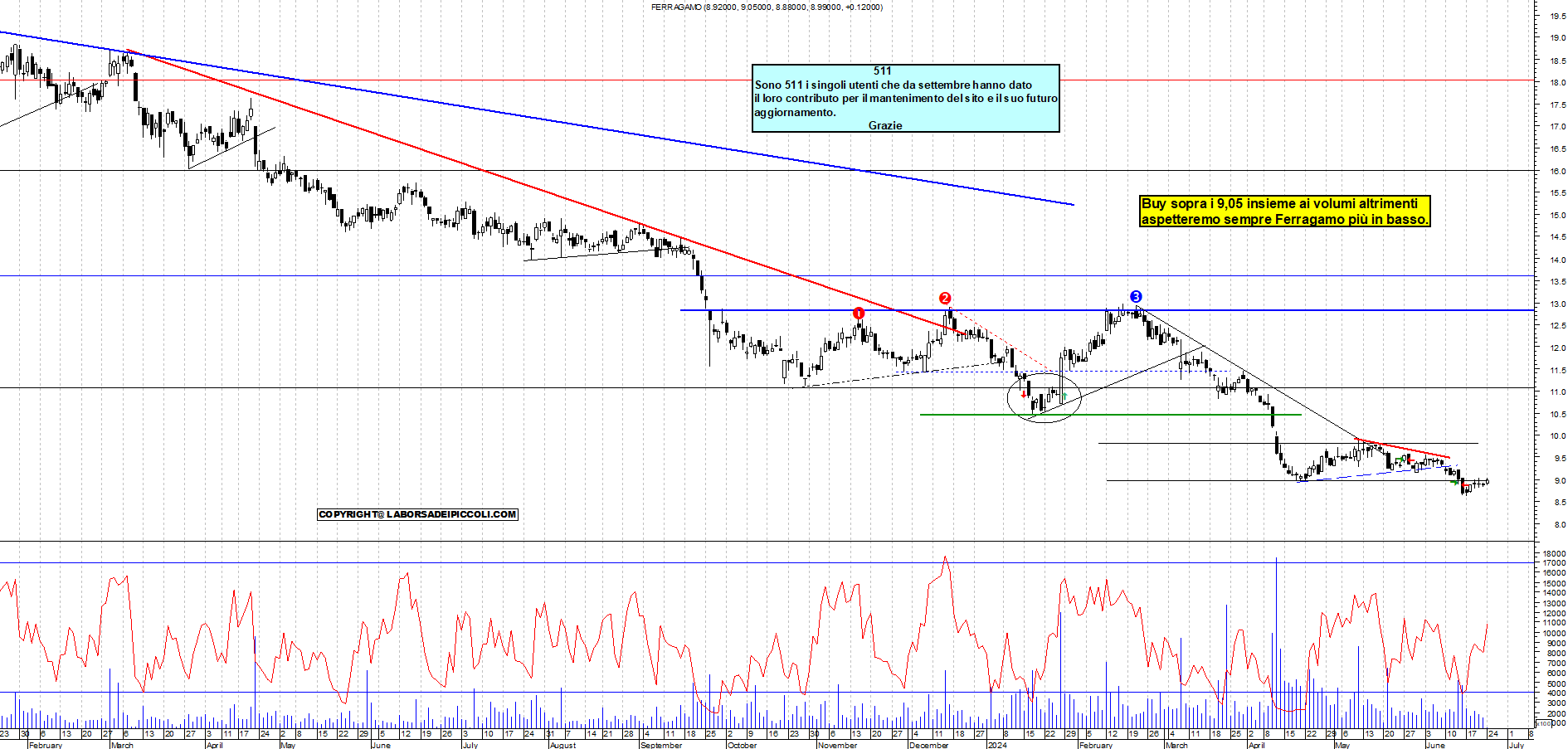This screenshot has width=1568, height=749.
Task: Click the 11.0 price axis label
Action: point(1557,392)
